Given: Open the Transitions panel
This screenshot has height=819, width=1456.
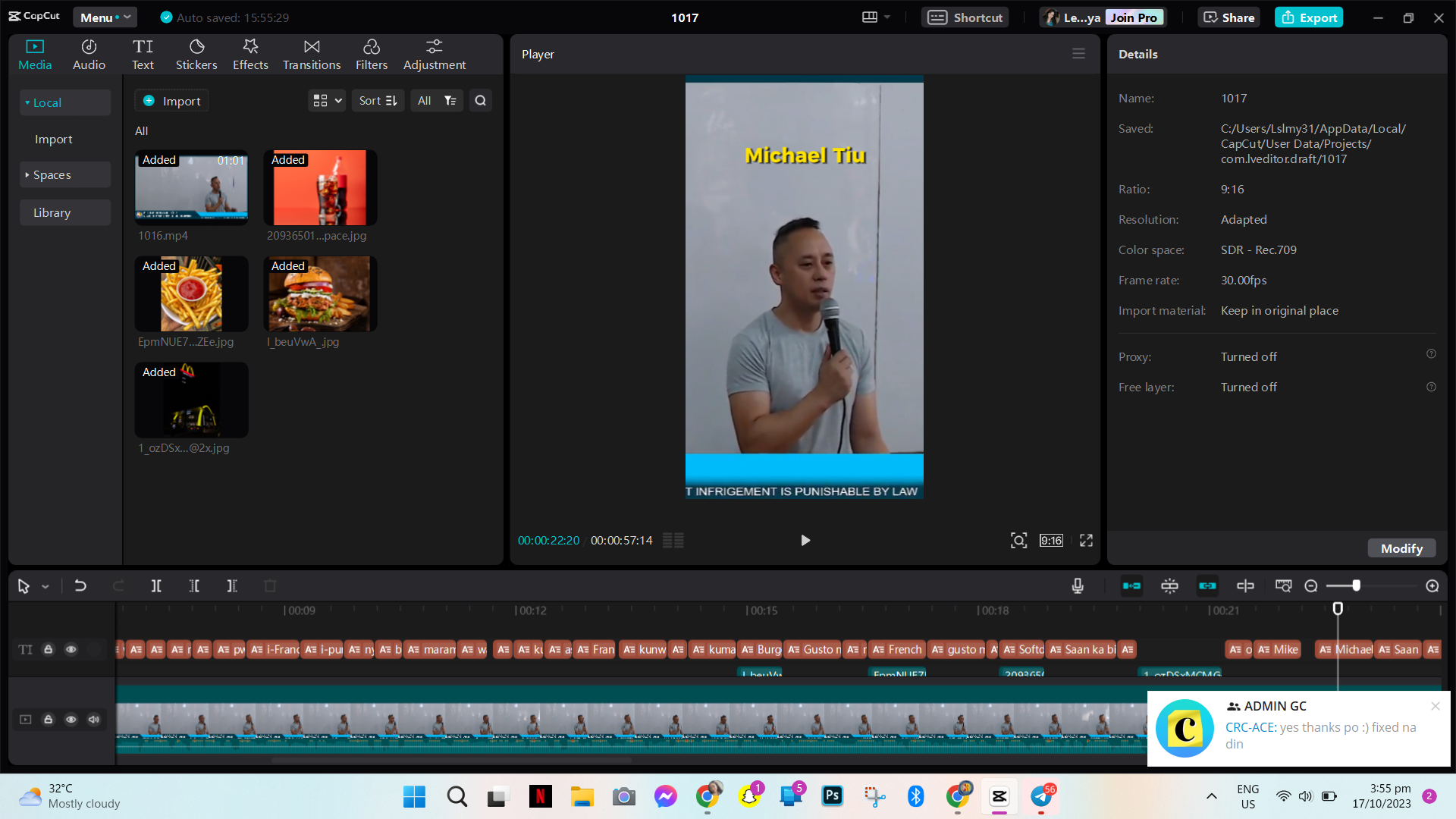Looking at the screenshot, I should (x=312, y=55).
